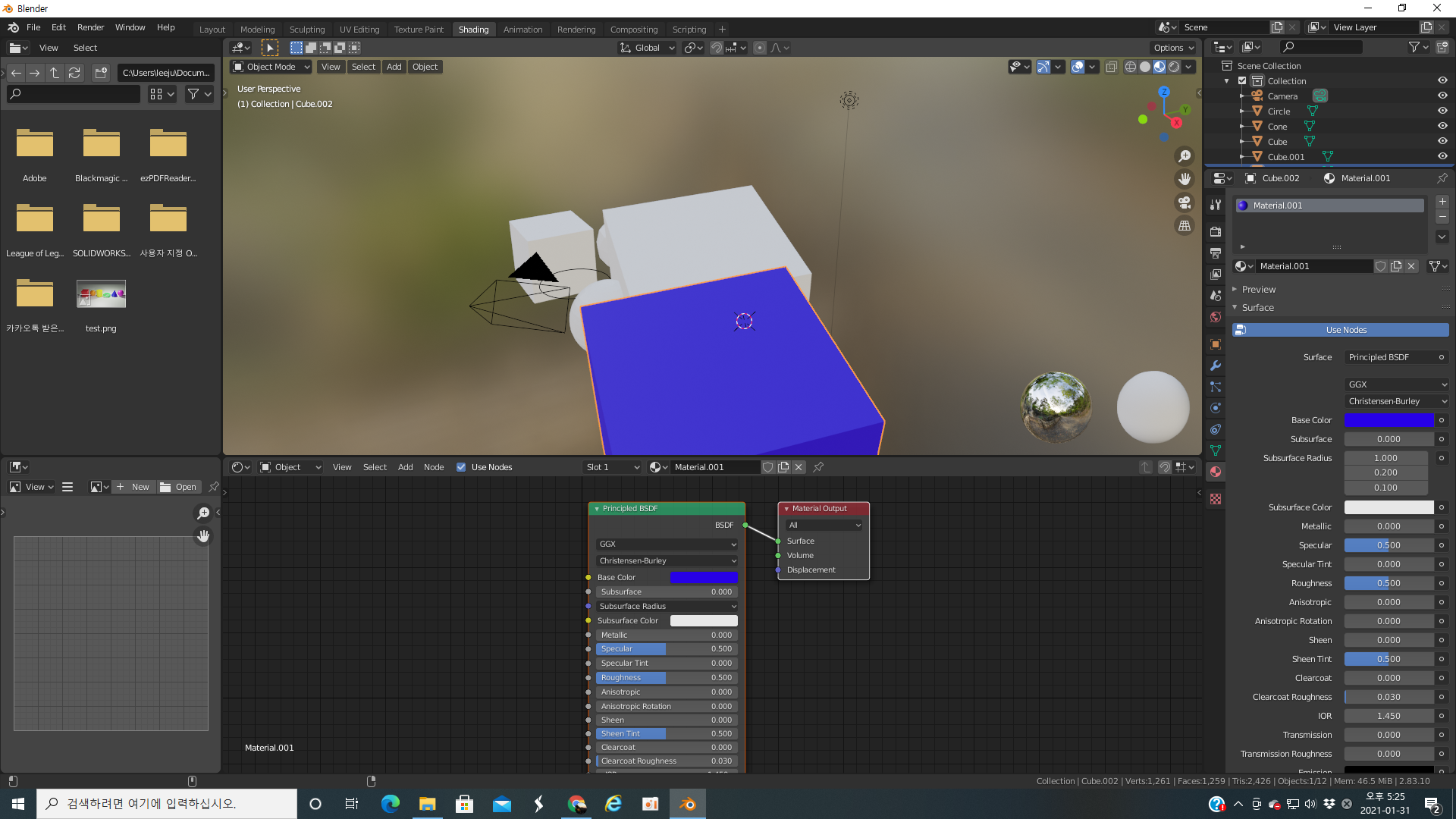This screenshot has height=819, width=1456.
Task: Toggle camera view icon in viewport
Action: click(1184, 202)
